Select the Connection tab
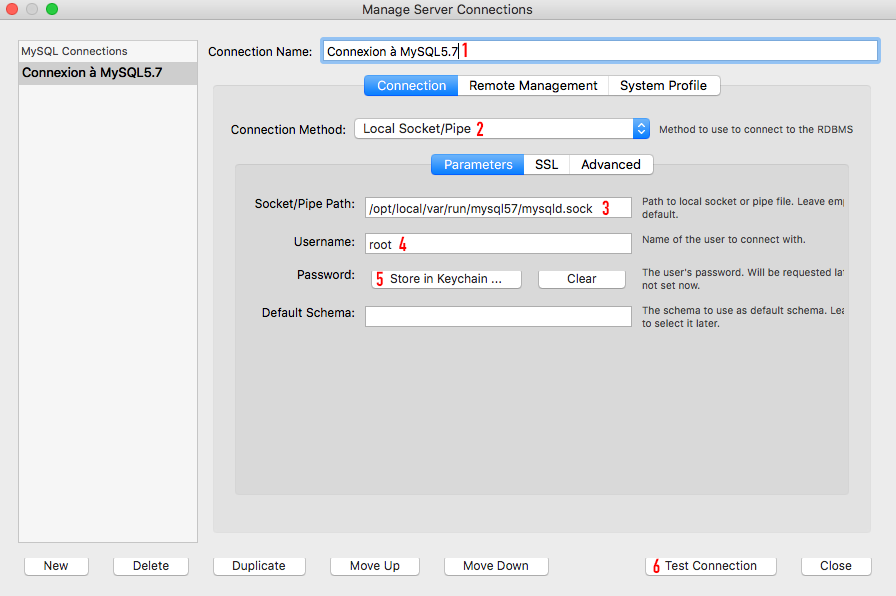Image resolution: width=896 pixels, height=596 pixels. [411, 86]
